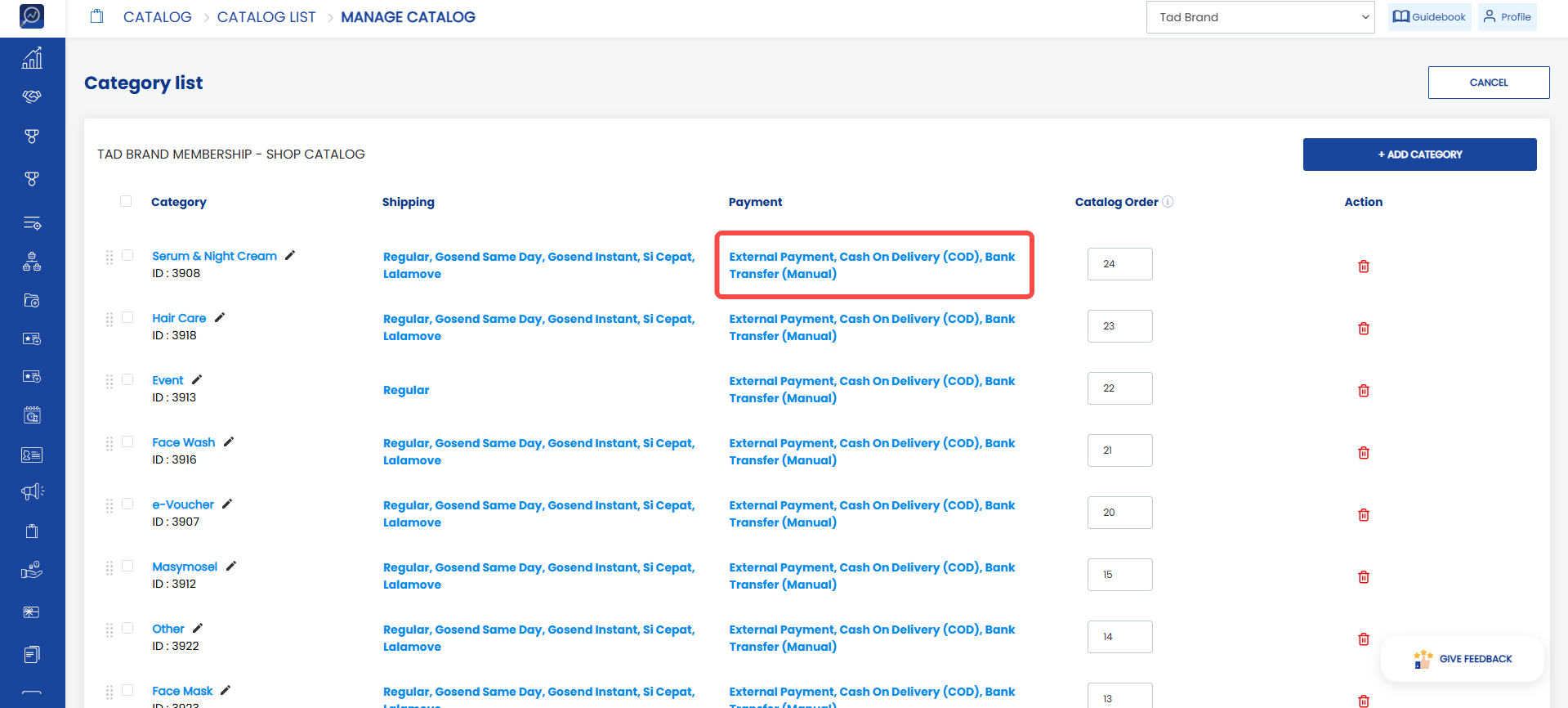Click the Catalog Order column header
1568x708 pixels.
[1117, 202]
